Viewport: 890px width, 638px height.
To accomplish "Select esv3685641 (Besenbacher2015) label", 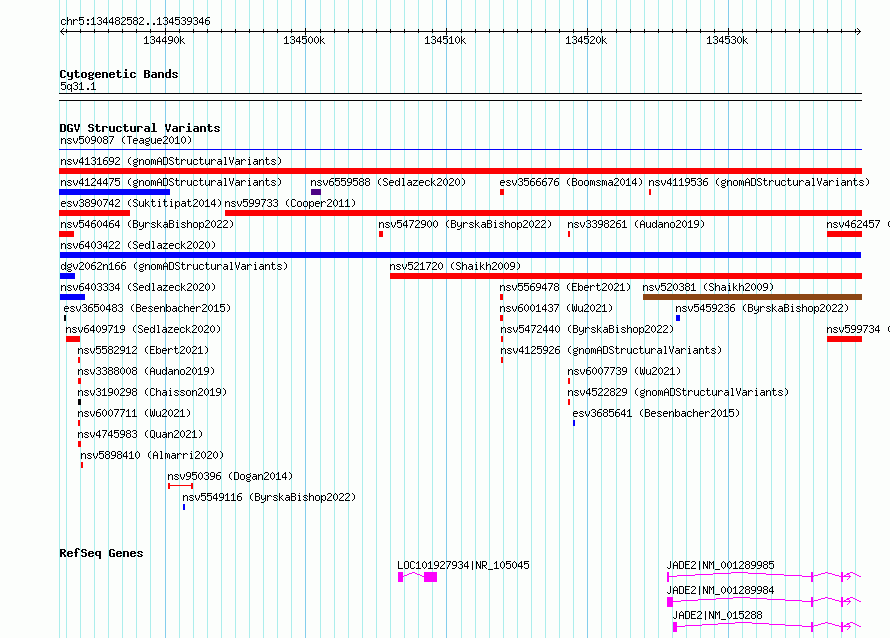I will coord(656,413).
